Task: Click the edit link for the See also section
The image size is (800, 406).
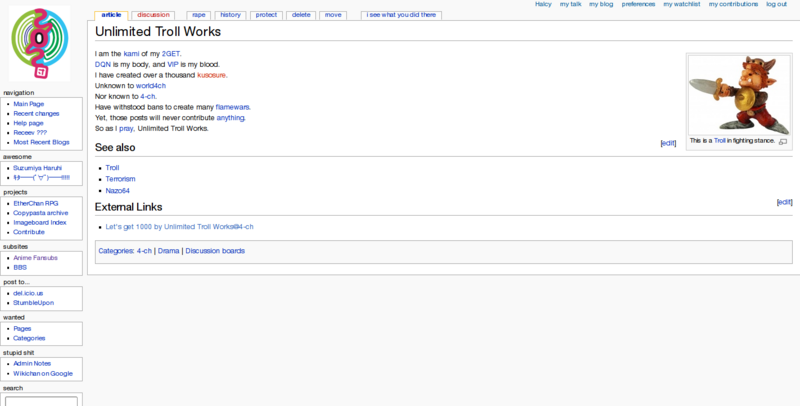Action: click(x=668, y=144)
